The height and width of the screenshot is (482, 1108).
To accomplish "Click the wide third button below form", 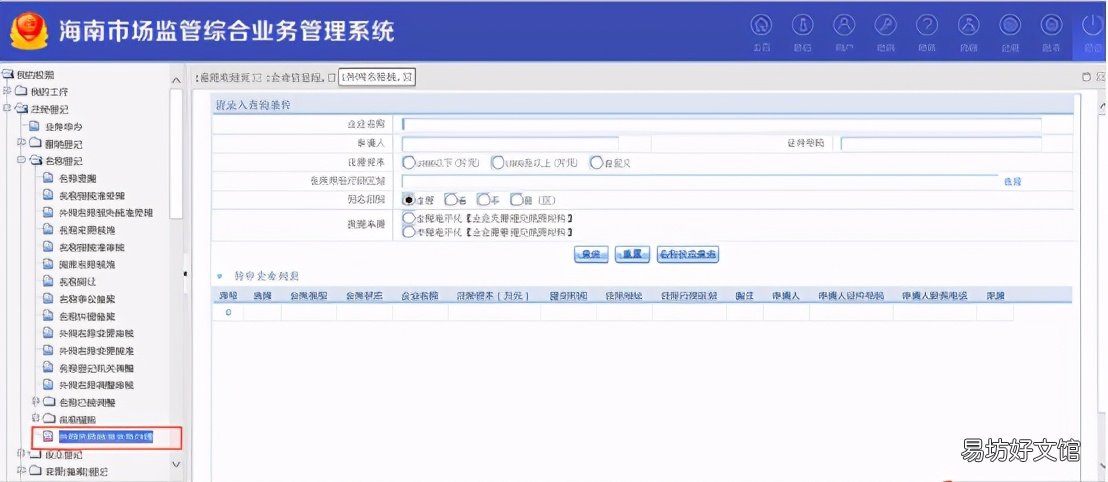I will click(x=688, y=254).
